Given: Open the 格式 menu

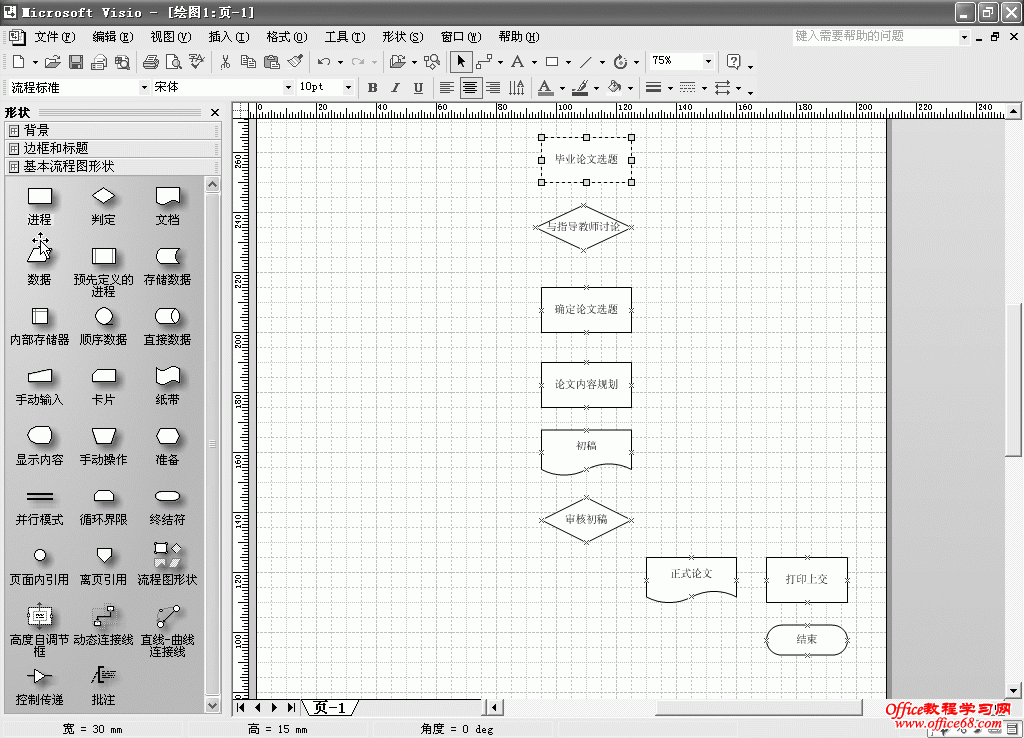Looking at the screenshot, I should (286, 37).
